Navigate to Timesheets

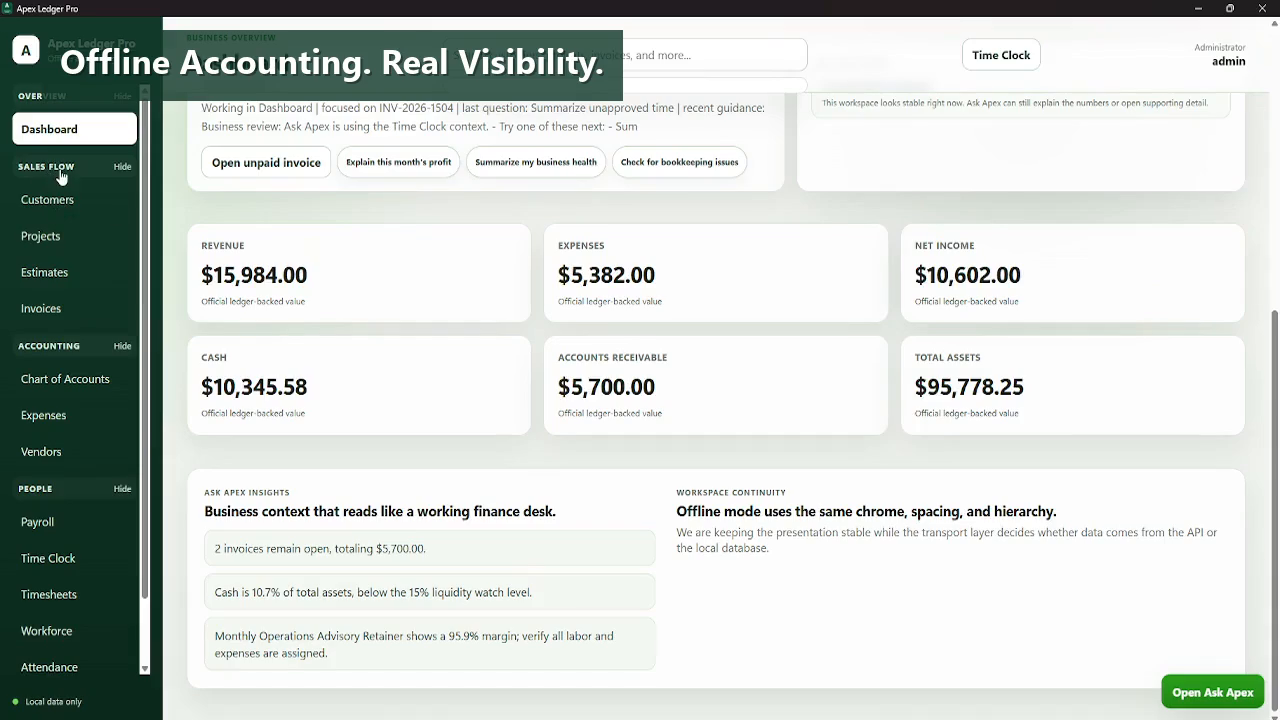[x=75, y=594]
